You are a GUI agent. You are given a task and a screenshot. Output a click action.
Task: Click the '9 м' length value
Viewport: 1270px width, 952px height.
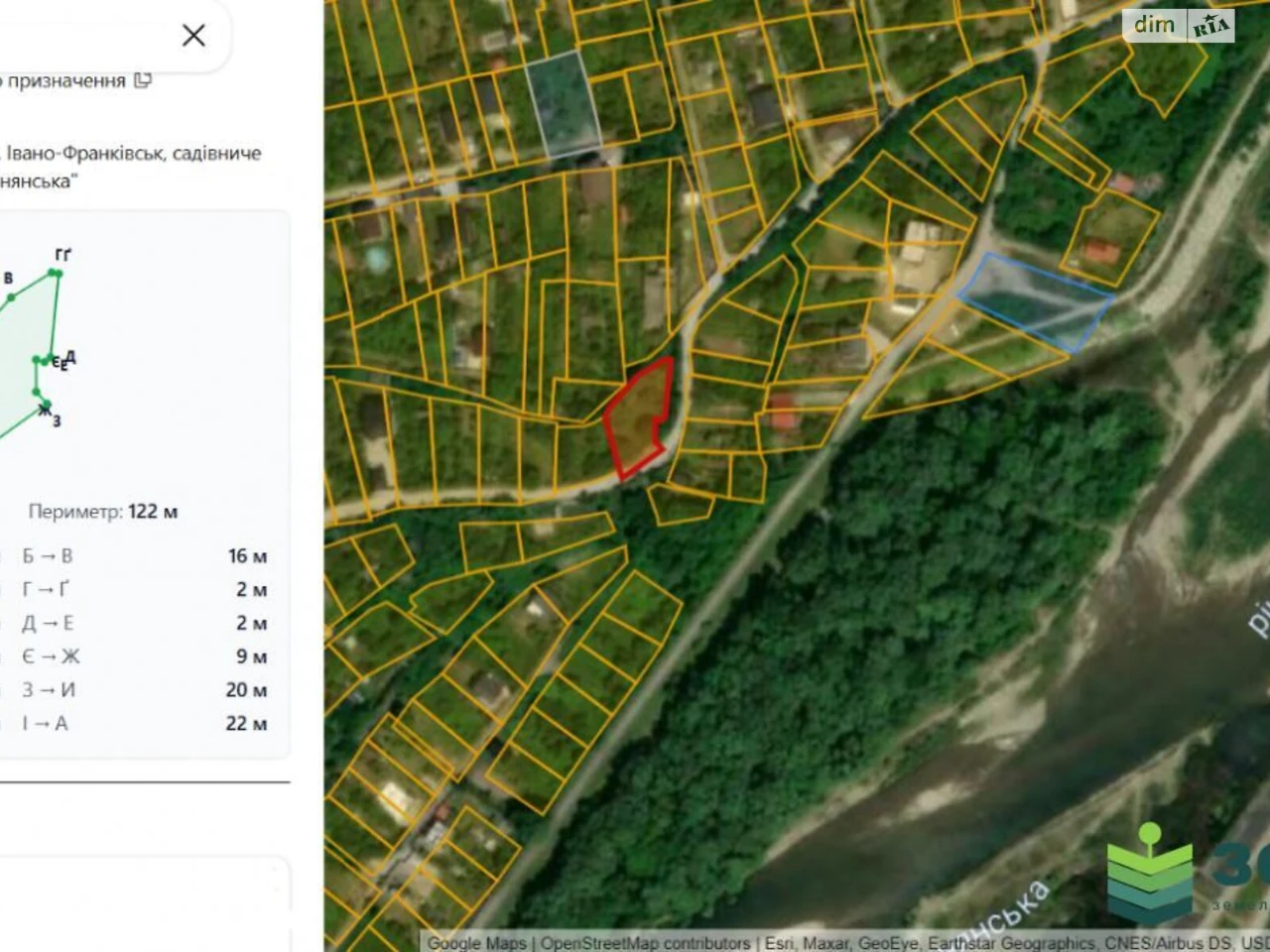(x=251, y=656)
